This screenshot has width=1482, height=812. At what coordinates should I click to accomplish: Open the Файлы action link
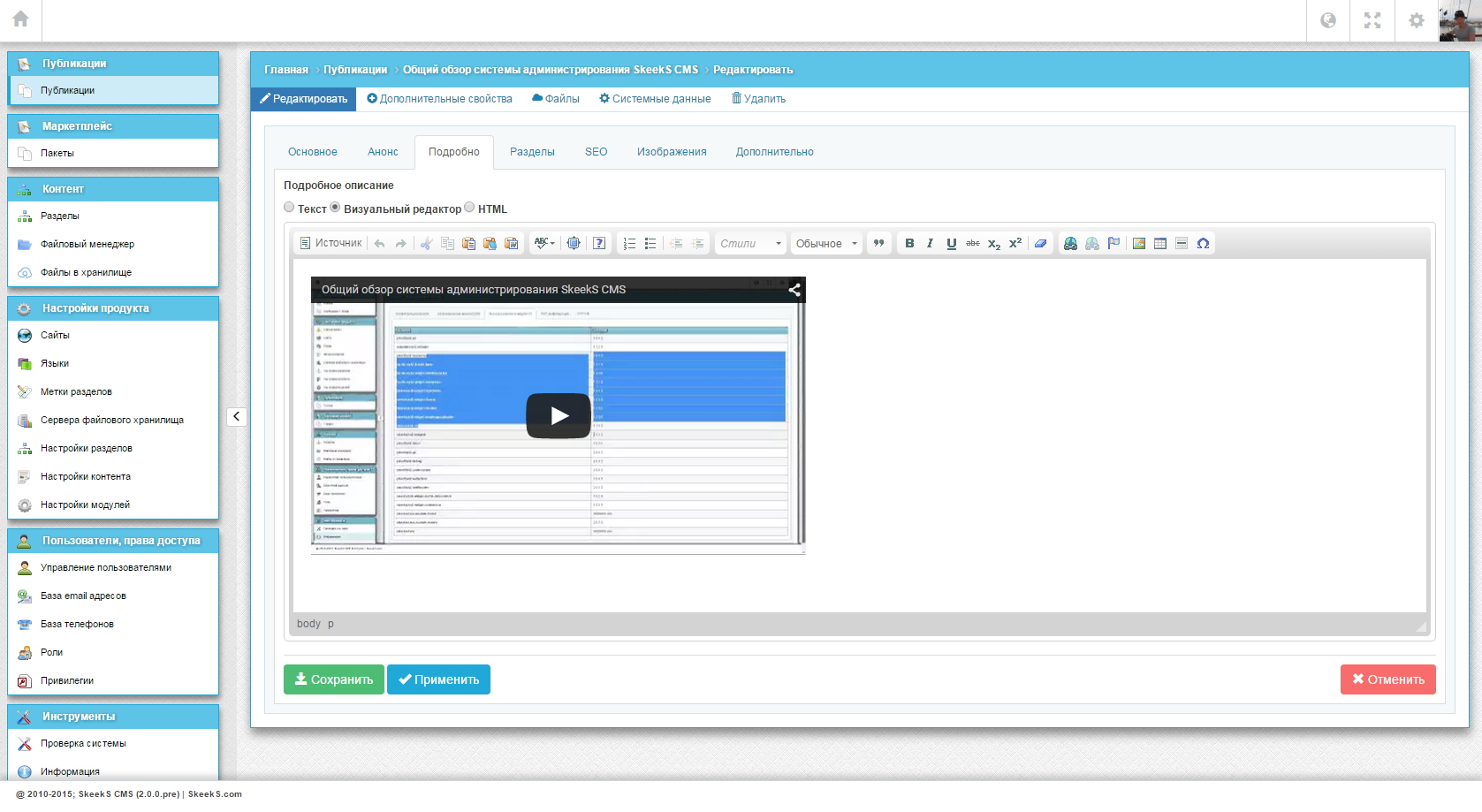coord(556,99)
